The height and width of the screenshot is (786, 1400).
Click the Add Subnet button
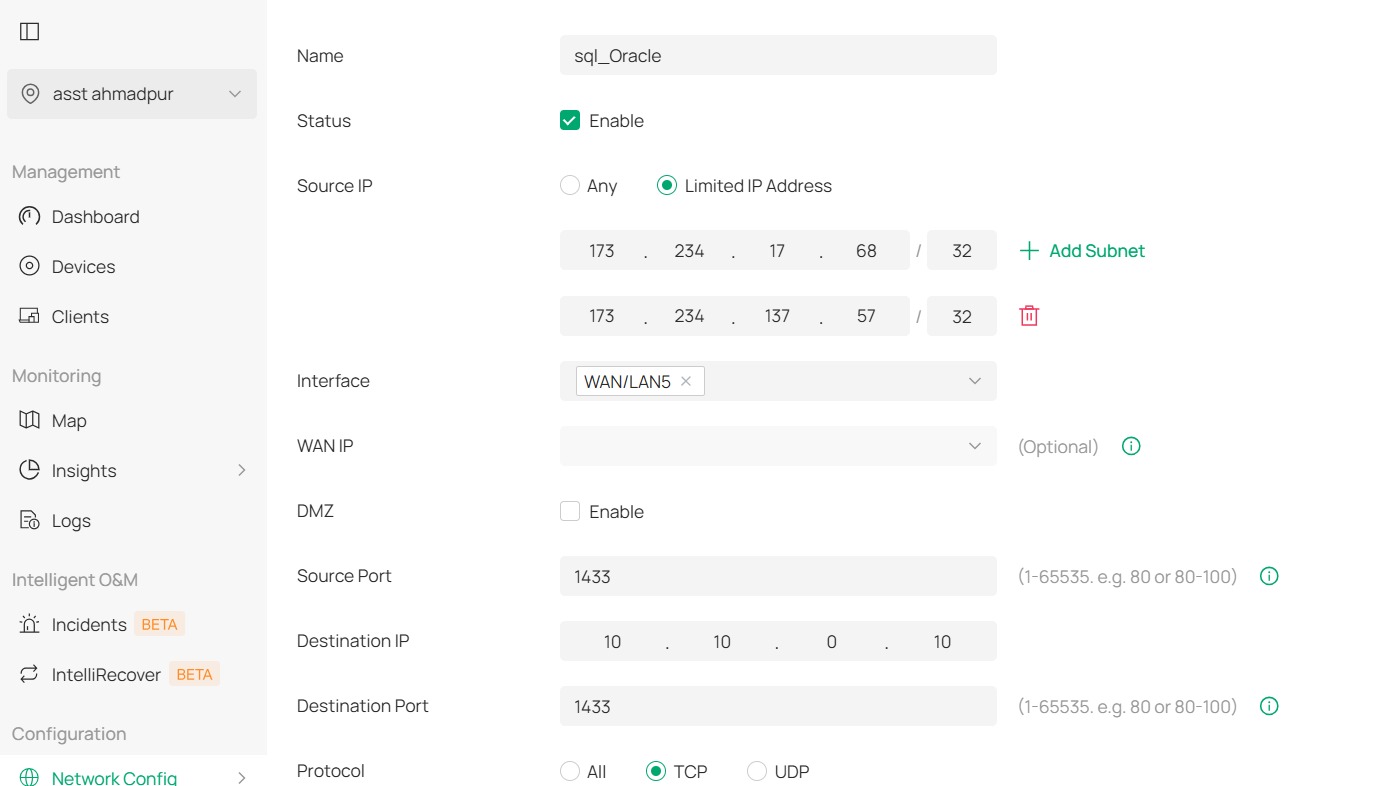(1082, 251)
